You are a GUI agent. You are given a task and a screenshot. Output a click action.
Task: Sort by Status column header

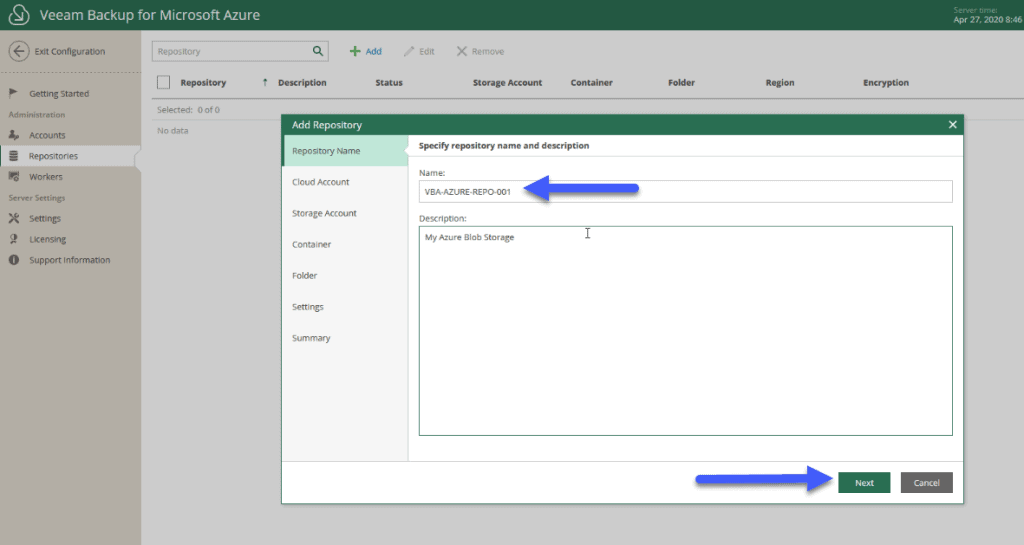pyautogui.click(x=389, y=82)
